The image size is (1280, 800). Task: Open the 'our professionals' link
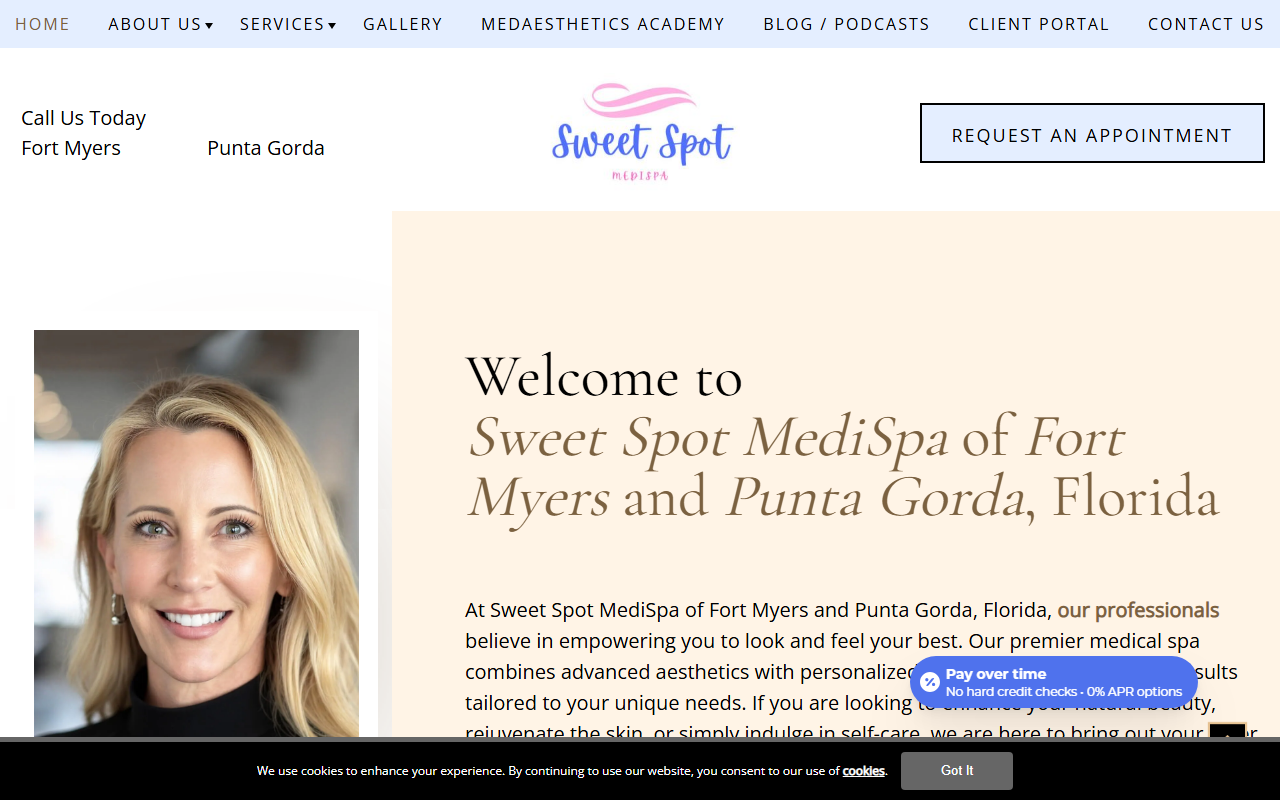(1138, 610)
